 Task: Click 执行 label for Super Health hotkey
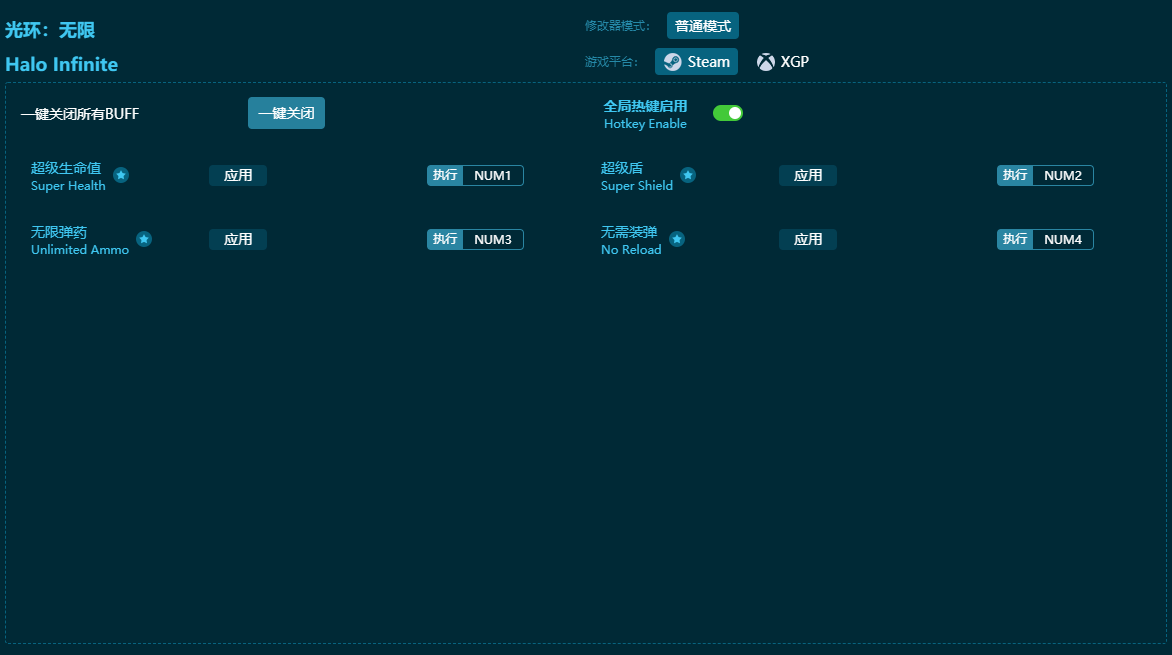click(445, 176)
